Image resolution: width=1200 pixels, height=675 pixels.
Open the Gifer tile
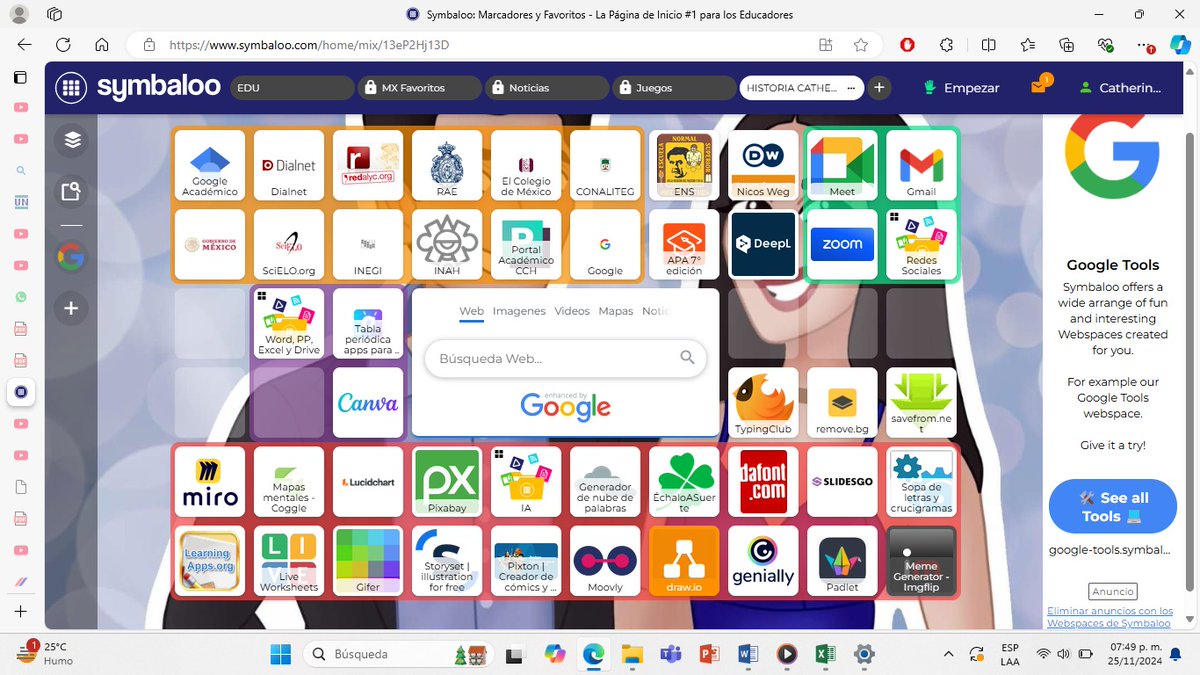[x=368, y=560]
